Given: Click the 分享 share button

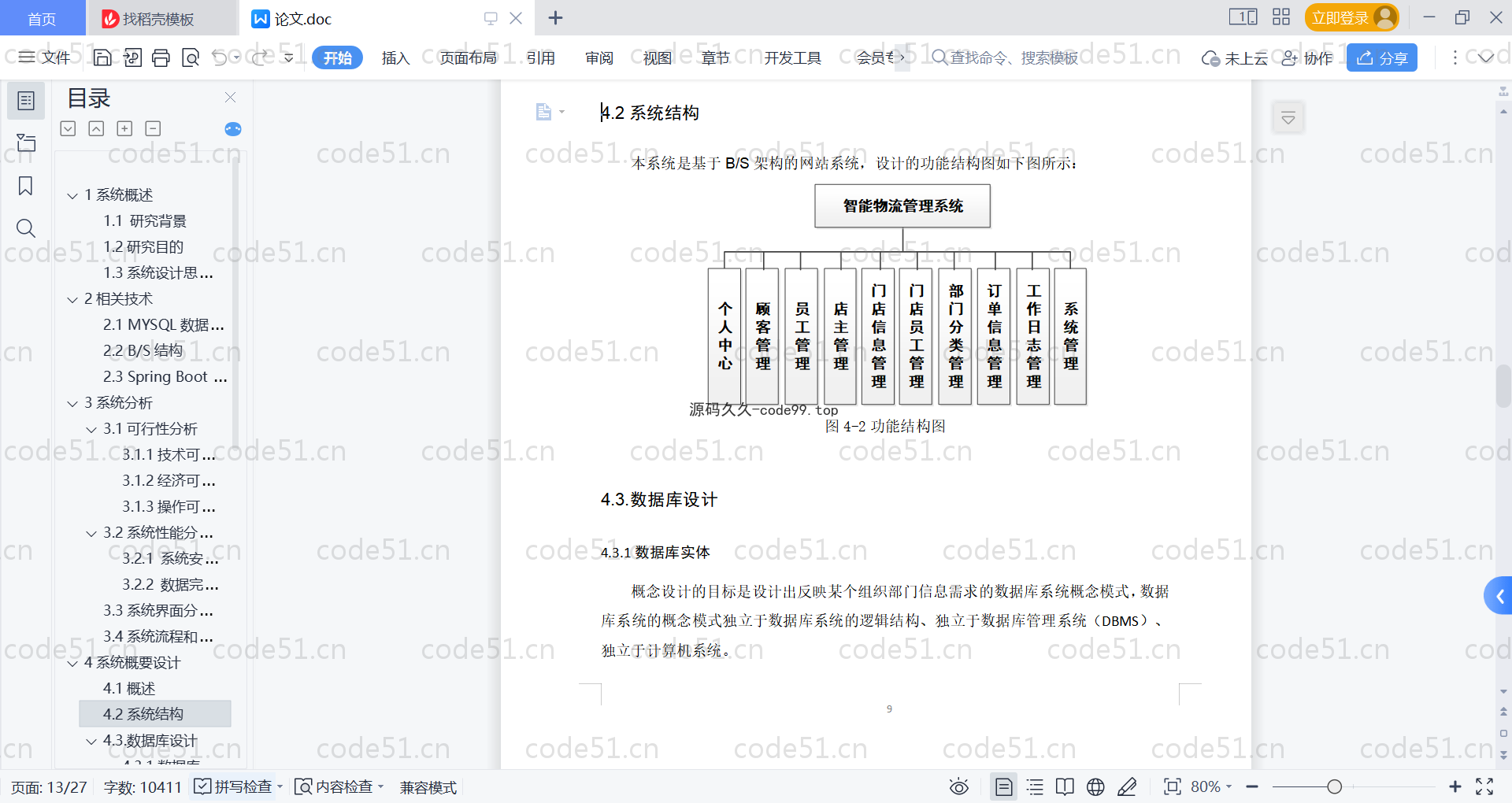Looking at the screenshot, I should [x=1381, y=57].
